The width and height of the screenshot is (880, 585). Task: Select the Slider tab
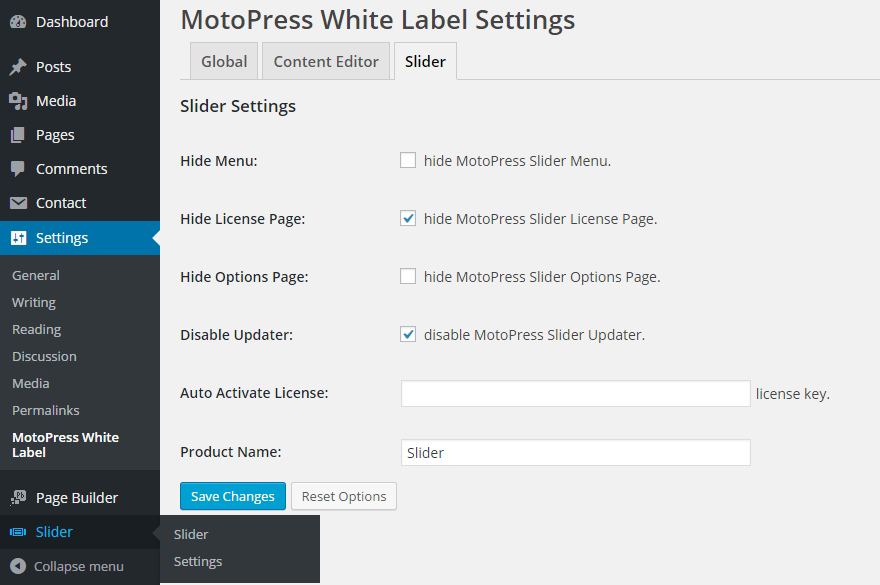[x=425, y=61]
